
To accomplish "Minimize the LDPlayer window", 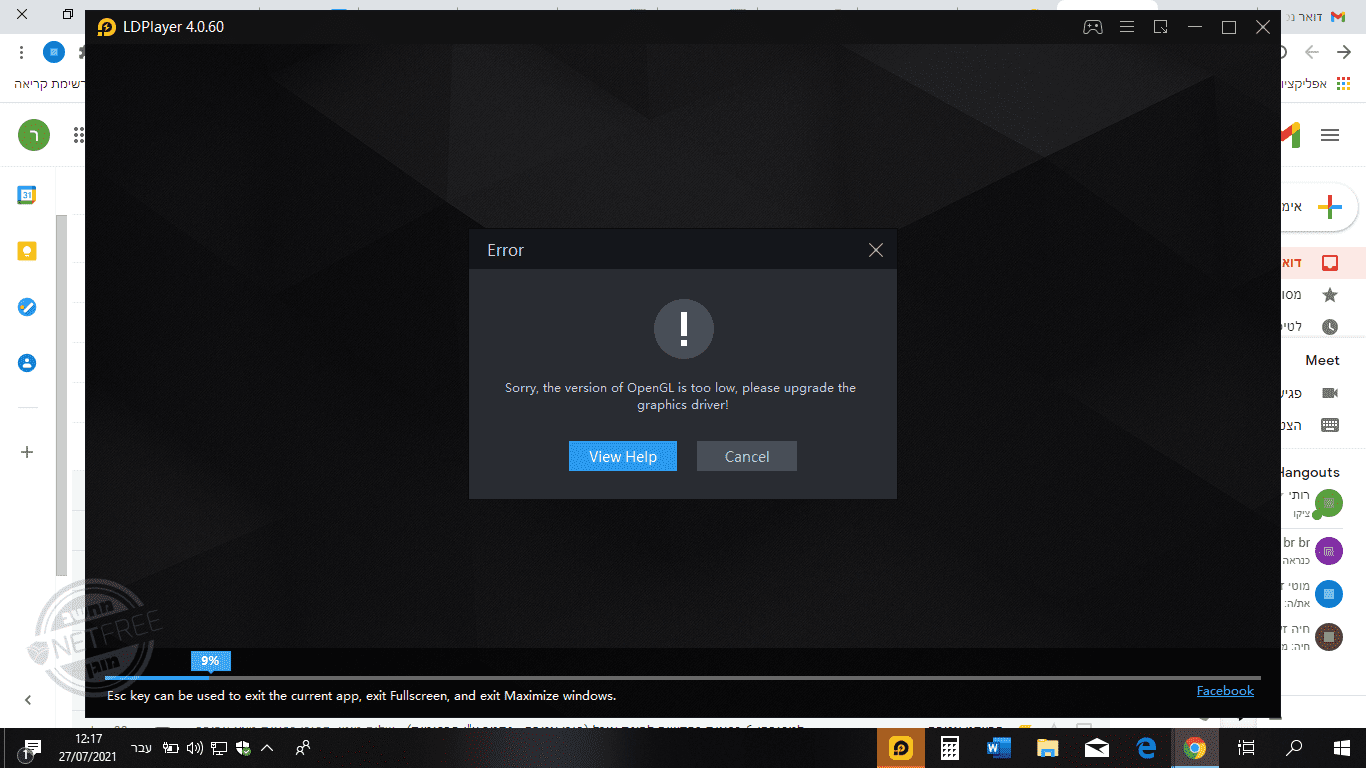I will (1195, 27).
